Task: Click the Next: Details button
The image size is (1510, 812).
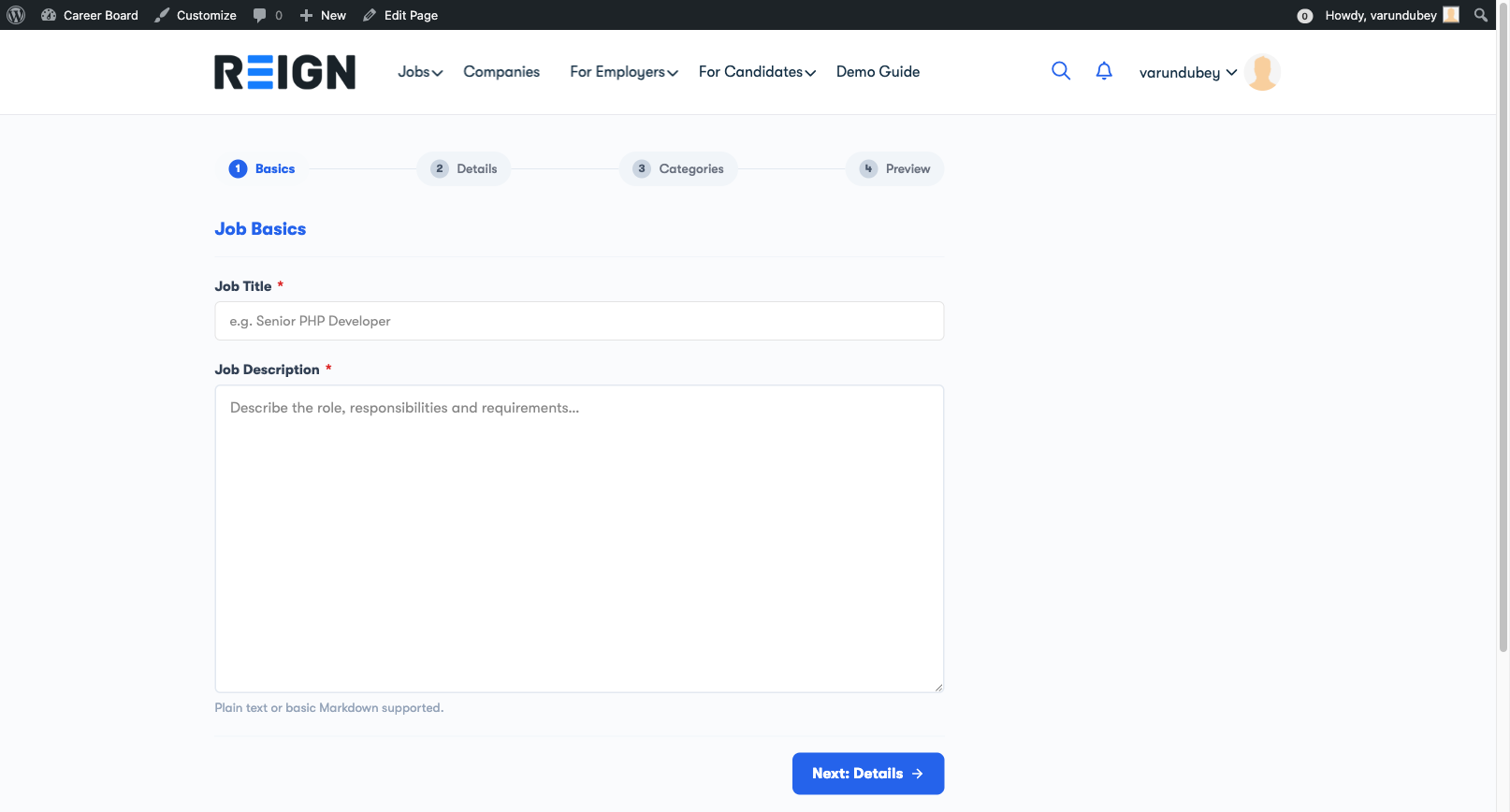Action: [x=868, y=774]
